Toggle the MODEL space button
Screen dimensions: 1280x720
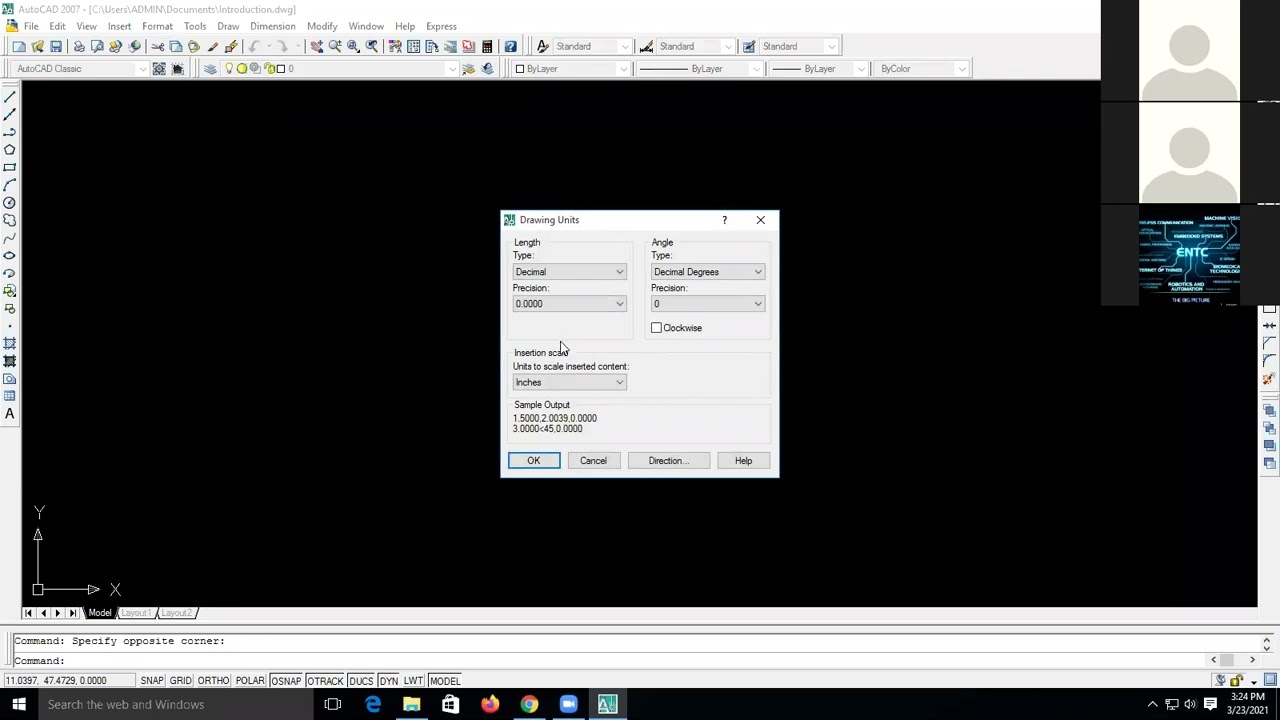(x=445, y=681)
